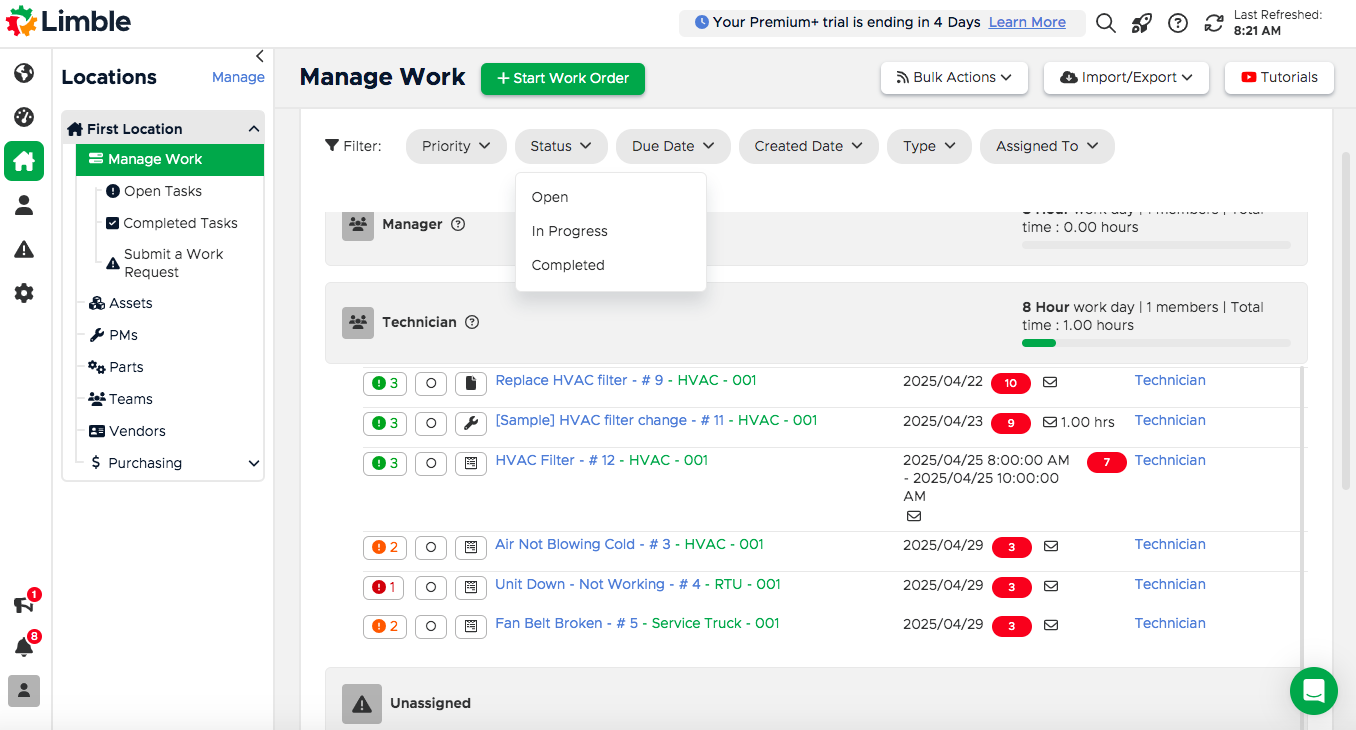Toggle the status circle for Fan Belt Broken
Image resolution: width=1356 pixels, height=730 pixels.
(431, 627)
